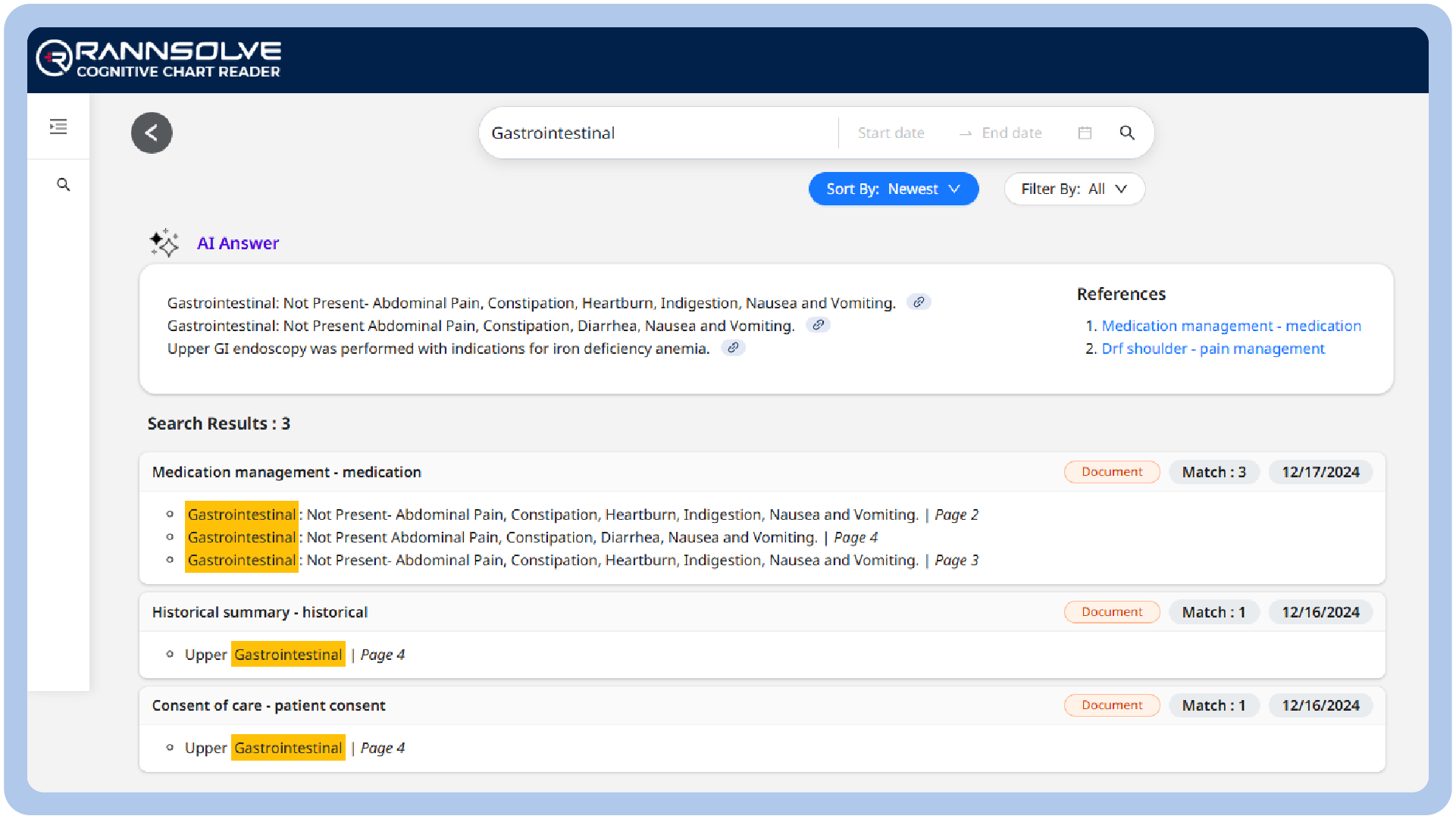
Task: Open link icon after Diarrhea answer line
Action: tap(818, 325)
